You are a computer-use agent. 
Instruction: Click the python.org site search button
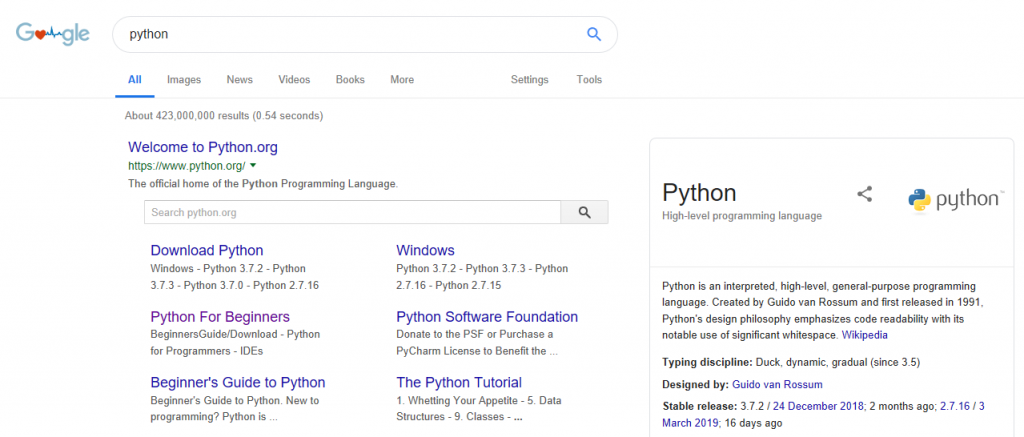(584, 212)
